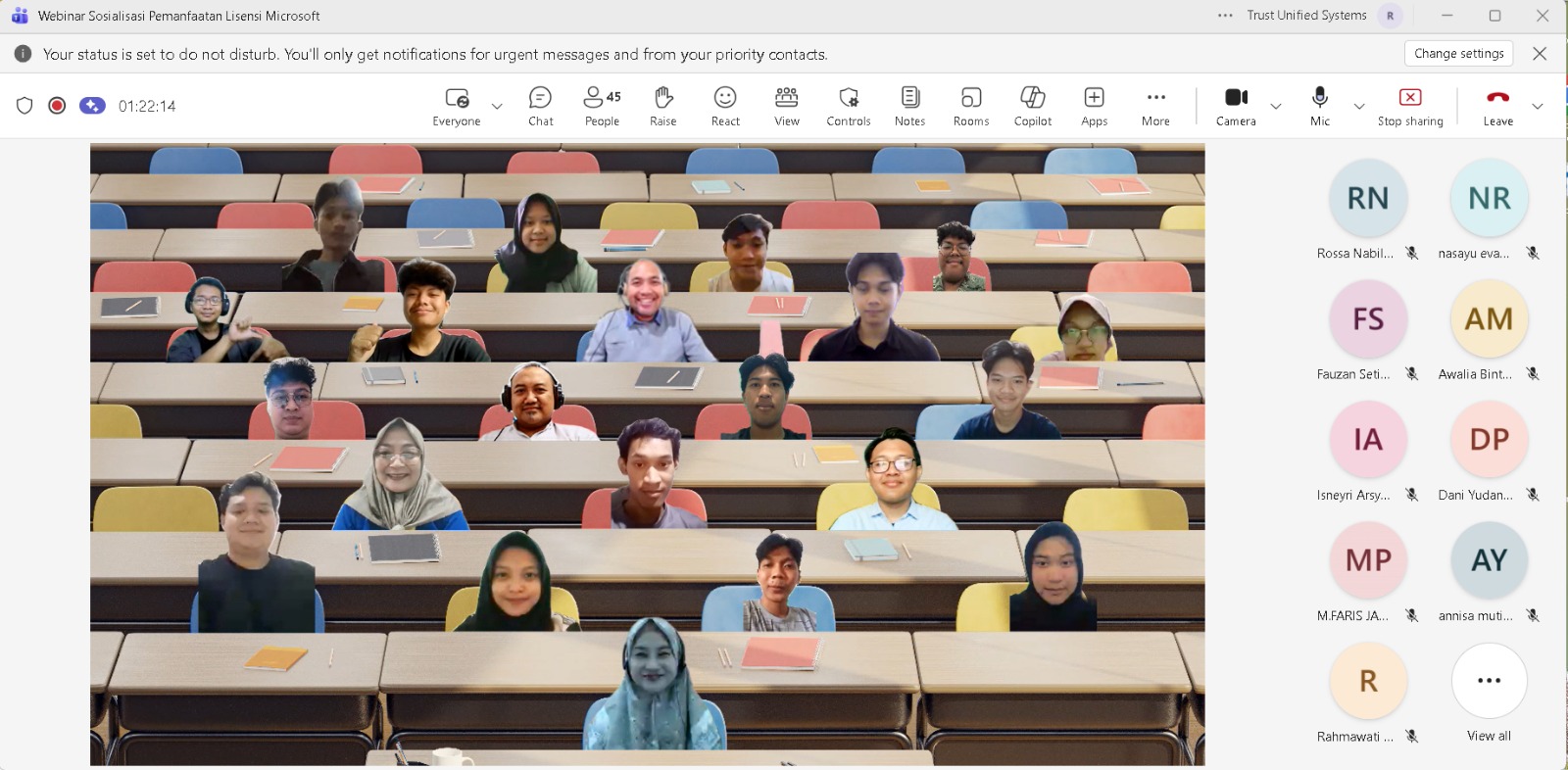
Task: Open the Leave options dropdown arrow
Action: pyautogui.click(x=1537, y=106)
